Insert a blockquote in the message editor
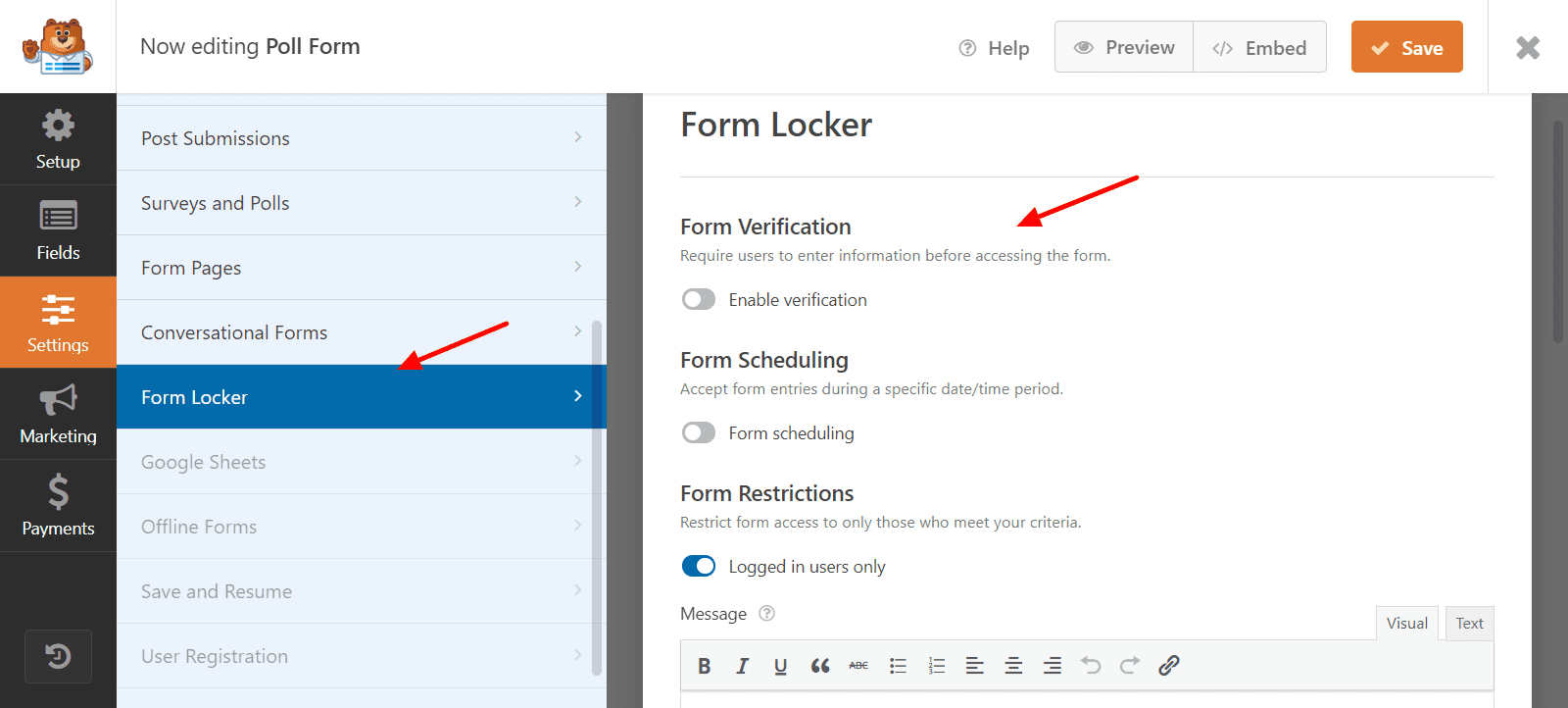The height and width of the screenshot is (708, 1568). pyautogui.click(x=820, y=666)
